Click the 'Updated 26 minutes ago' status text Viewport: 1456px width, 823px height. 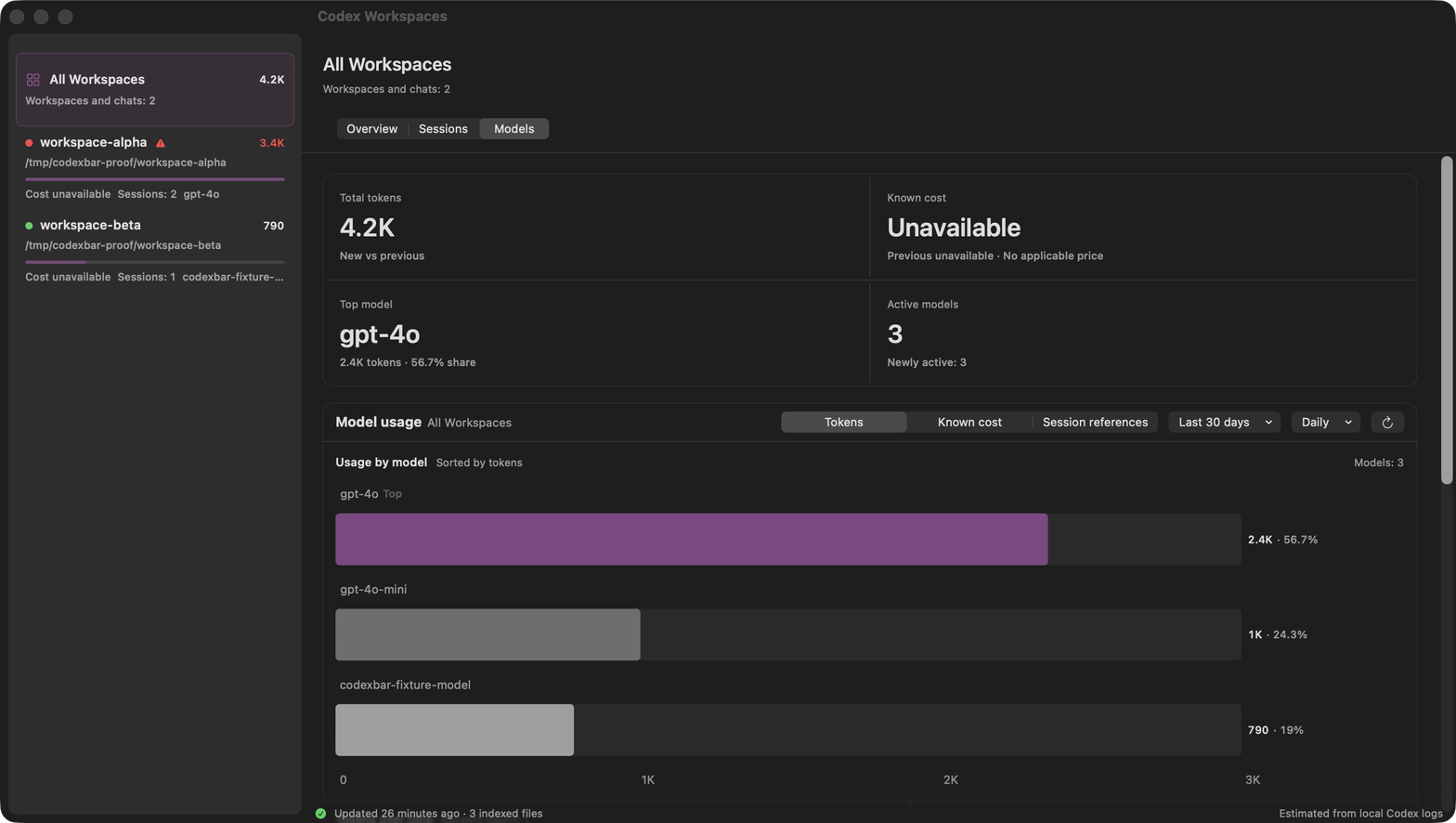tap(396, 814)
